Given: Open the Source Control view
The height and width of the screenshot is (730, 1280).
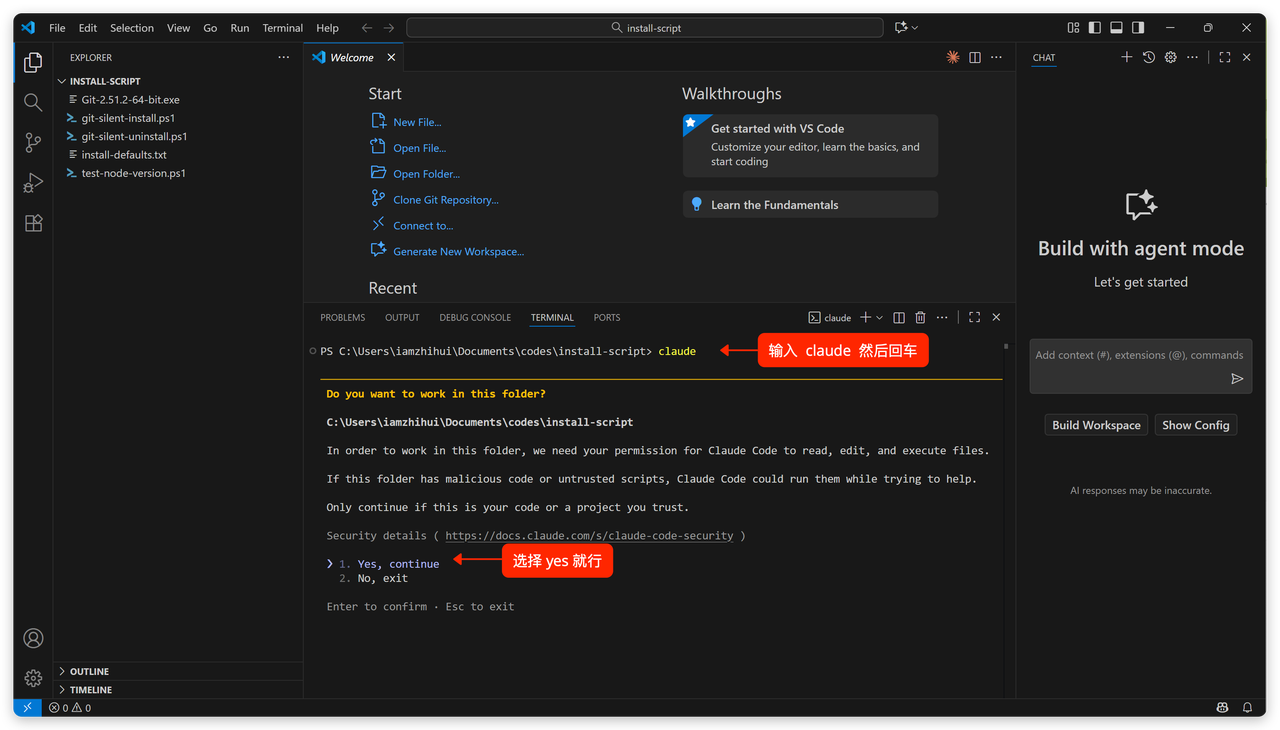Looking at the screenshot, I should pos(33,143).
